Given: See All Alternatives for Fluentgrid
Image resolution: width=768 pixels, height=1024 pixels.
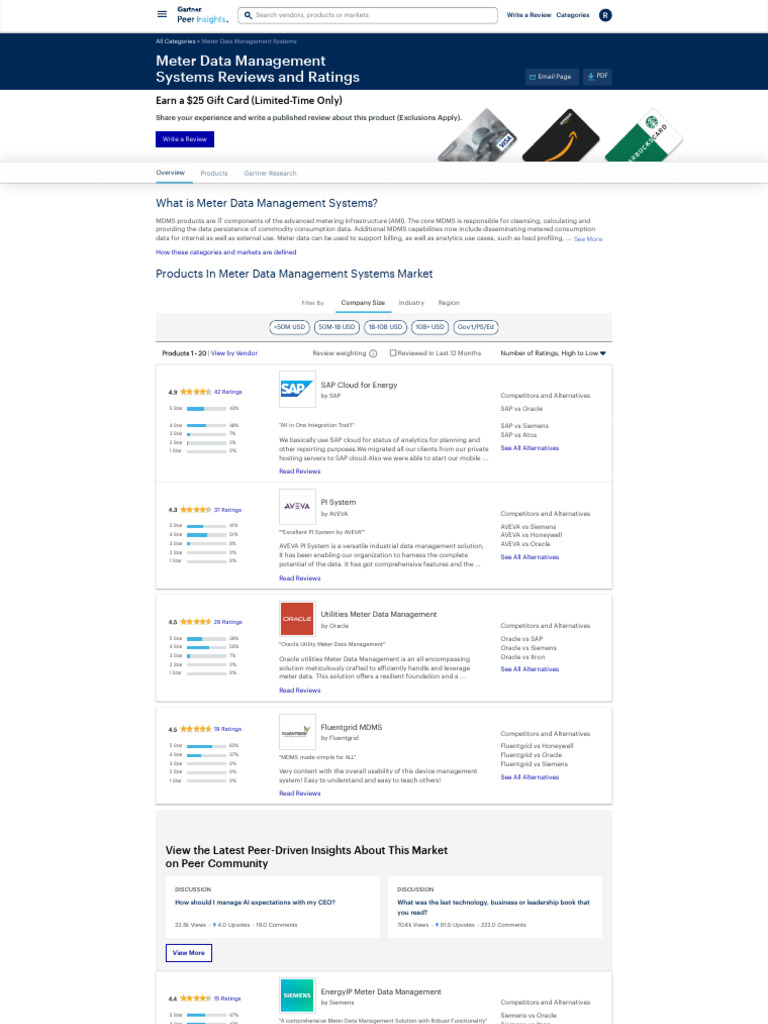Looking at the screenshot, I should point(530,777).
